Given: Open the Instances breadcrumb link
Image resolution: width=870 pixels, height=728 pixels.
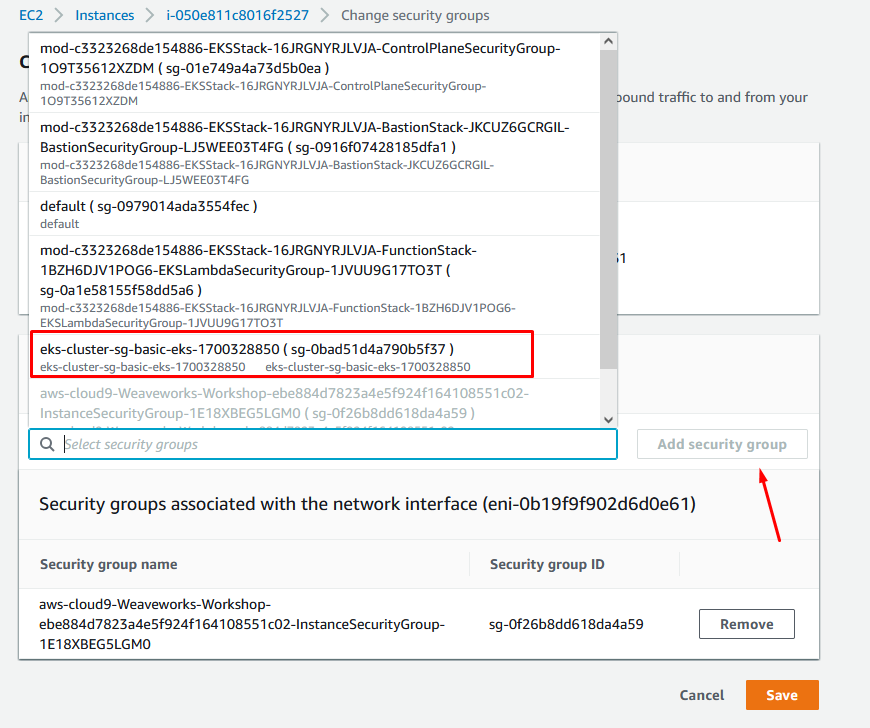Looking at the screenshot, I should coord(105,16).
